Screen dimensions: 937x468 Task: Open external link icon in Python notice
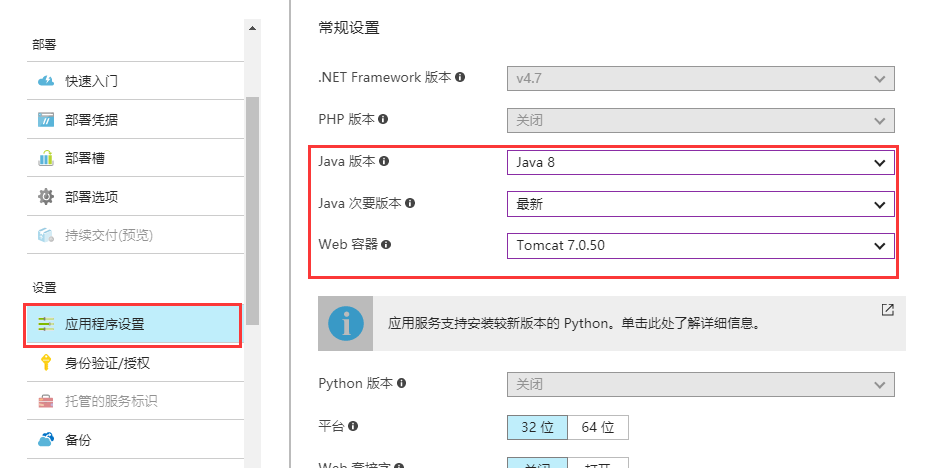point(887,310)
